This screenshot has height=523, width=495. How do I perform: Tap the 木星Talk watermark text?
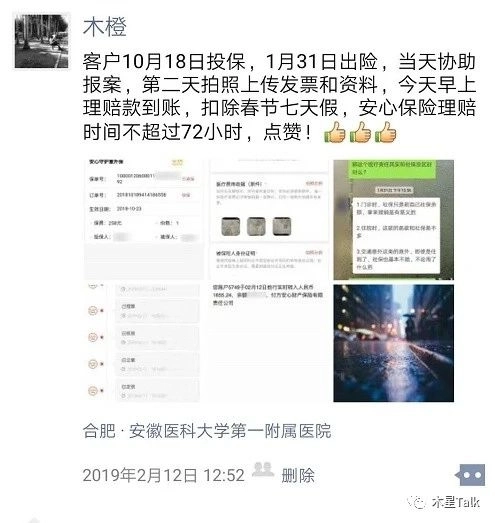pos(456,502)
